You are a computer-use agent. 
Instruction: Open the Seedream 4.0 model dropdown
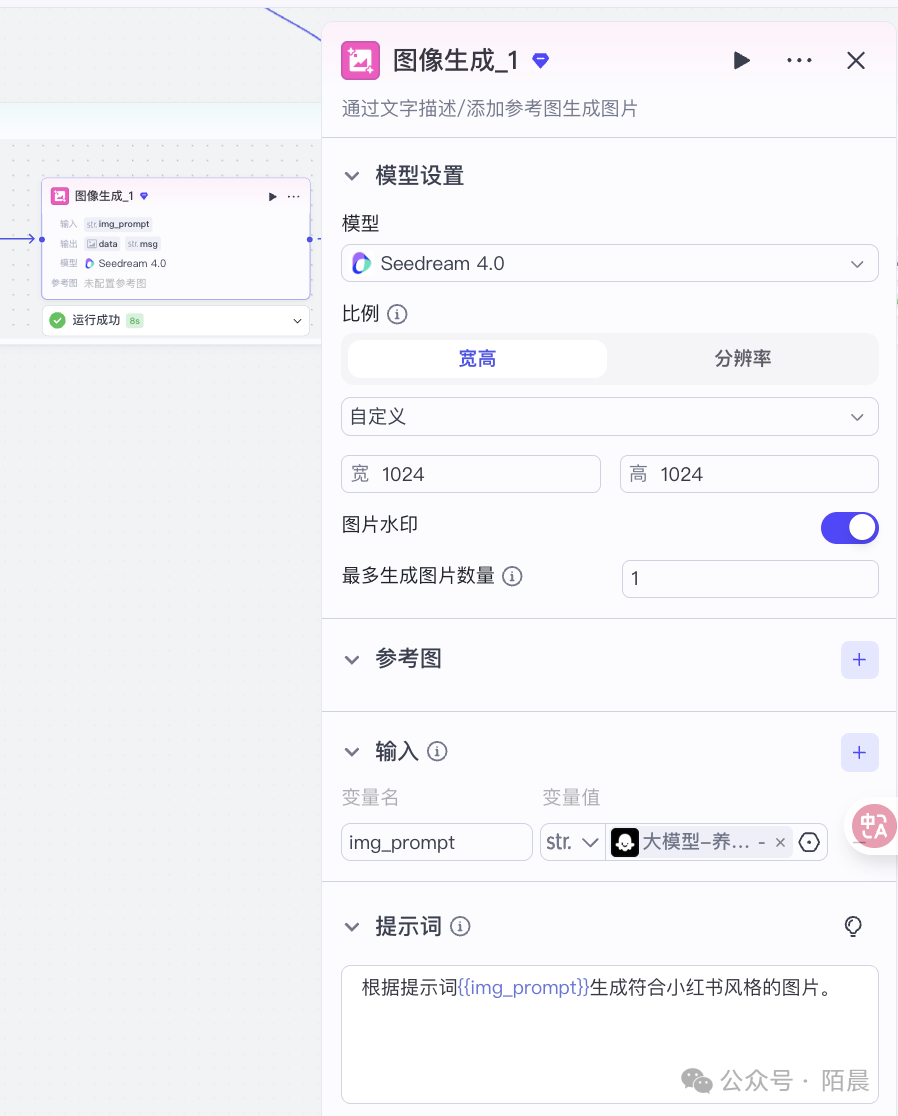tap(610, 263)
